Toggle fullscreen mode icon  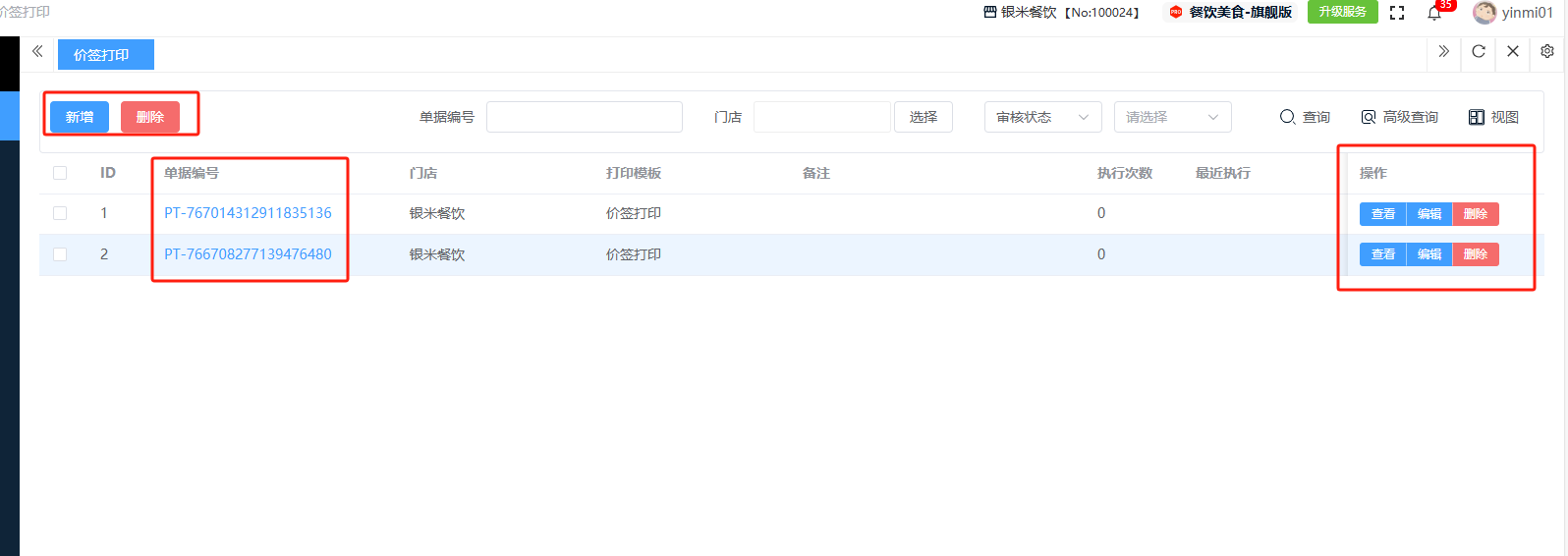pos(1397,13)
